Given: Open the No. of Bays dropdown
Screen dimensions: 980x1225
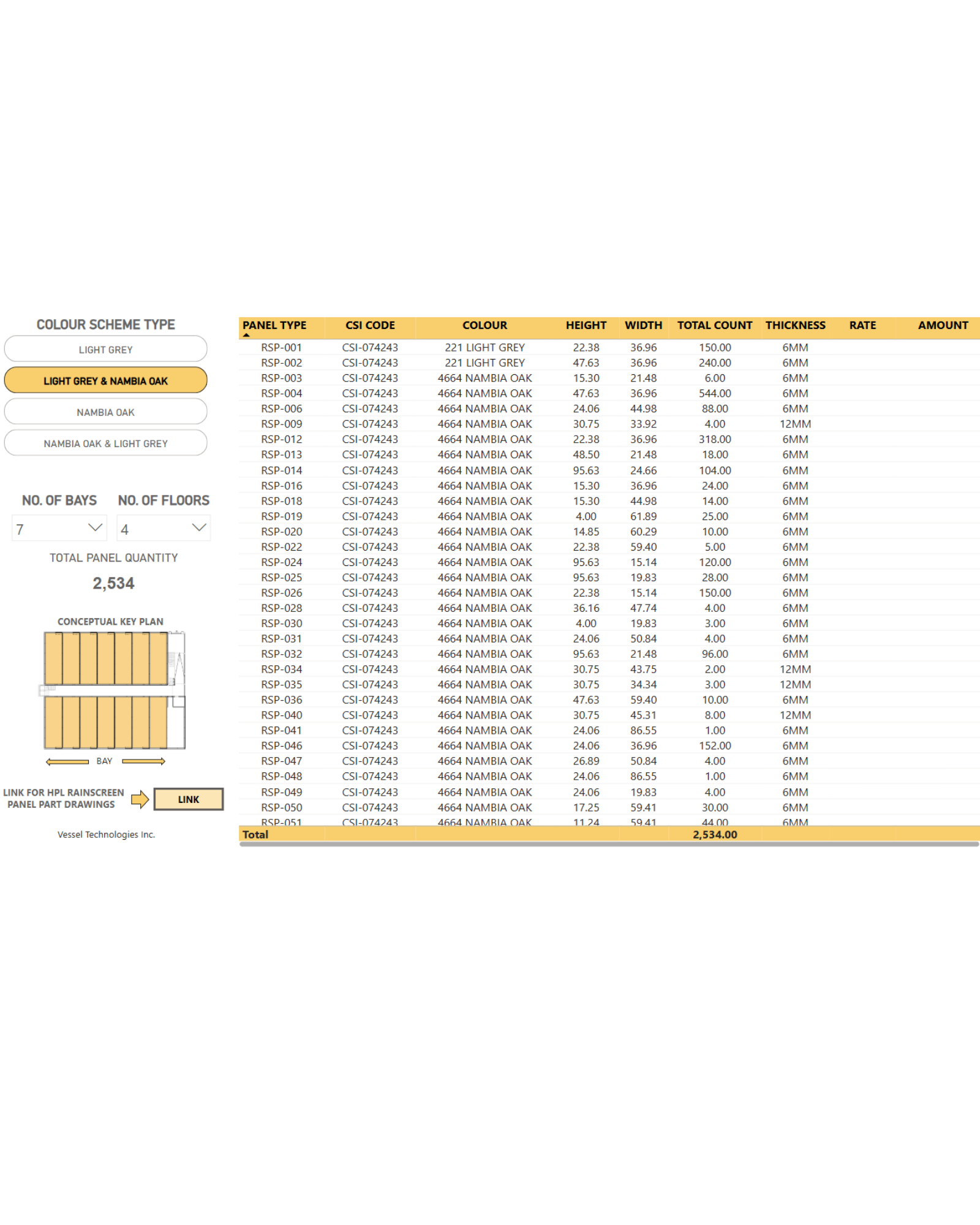Looking at the screenshot, I should click(95, 528).
